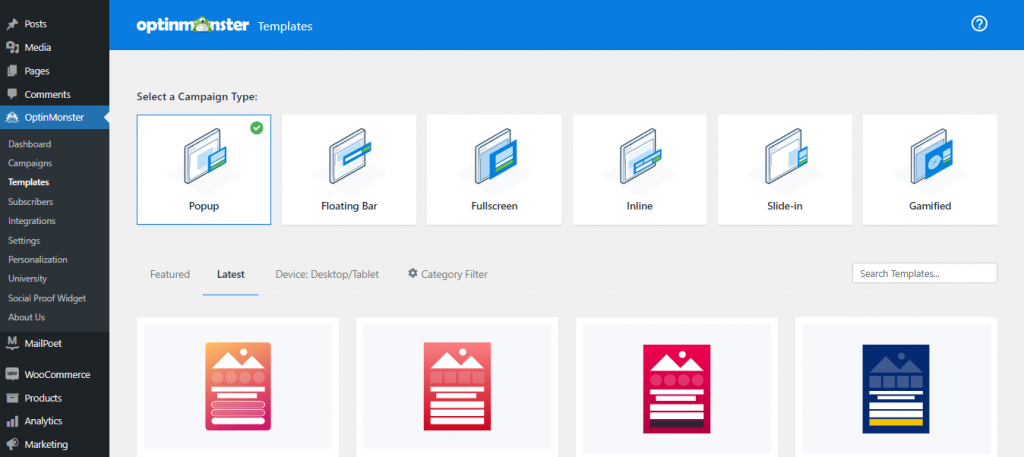Focus the Search Templates input field
Image resolution: width=1024 pixels, height=457 pixels.
click(x=924, y=274)
